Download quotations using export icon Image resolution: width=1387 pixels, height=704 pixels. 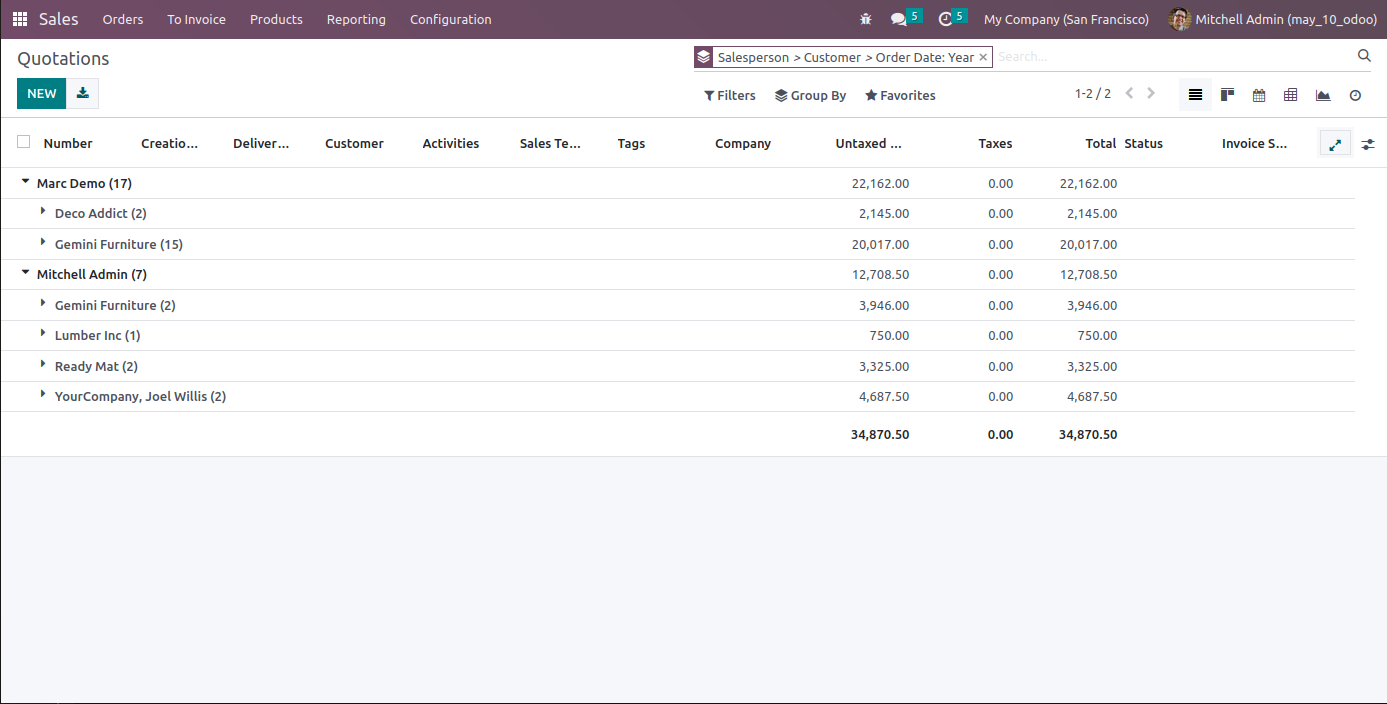tap(83, 93)
